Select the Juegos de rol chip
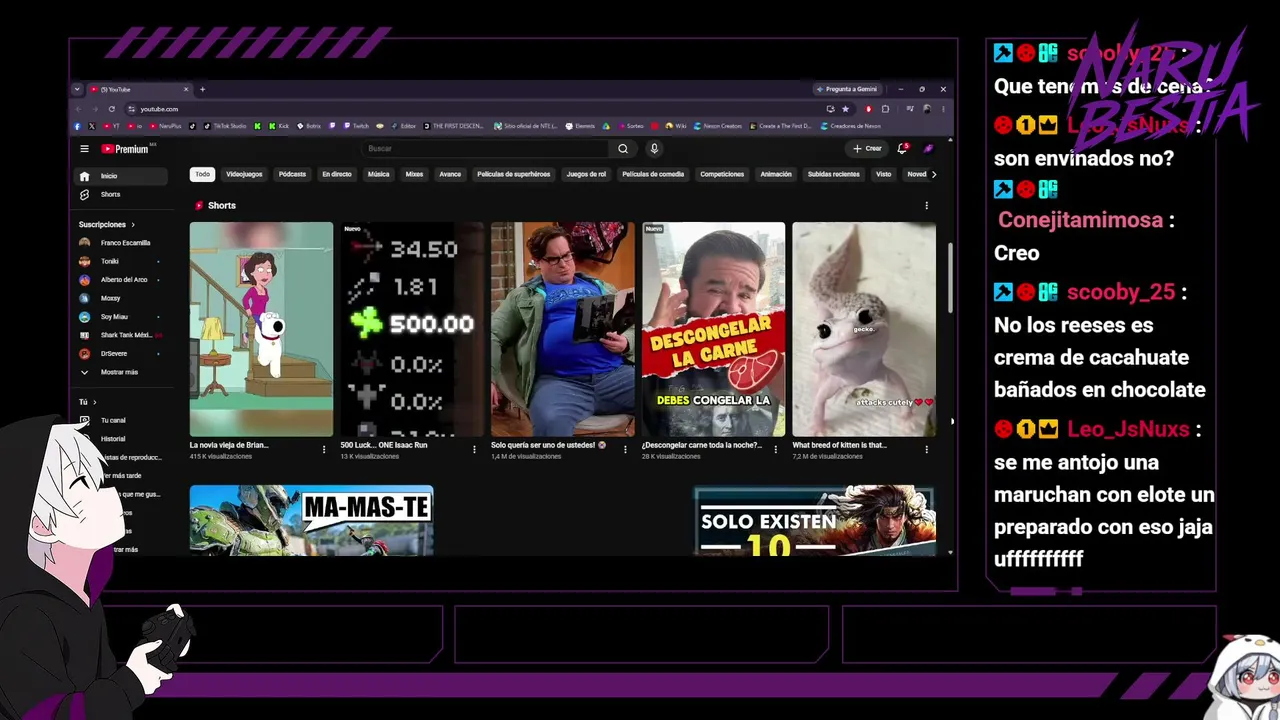This screenshot has width=1280, height=720. coord(586,174)
